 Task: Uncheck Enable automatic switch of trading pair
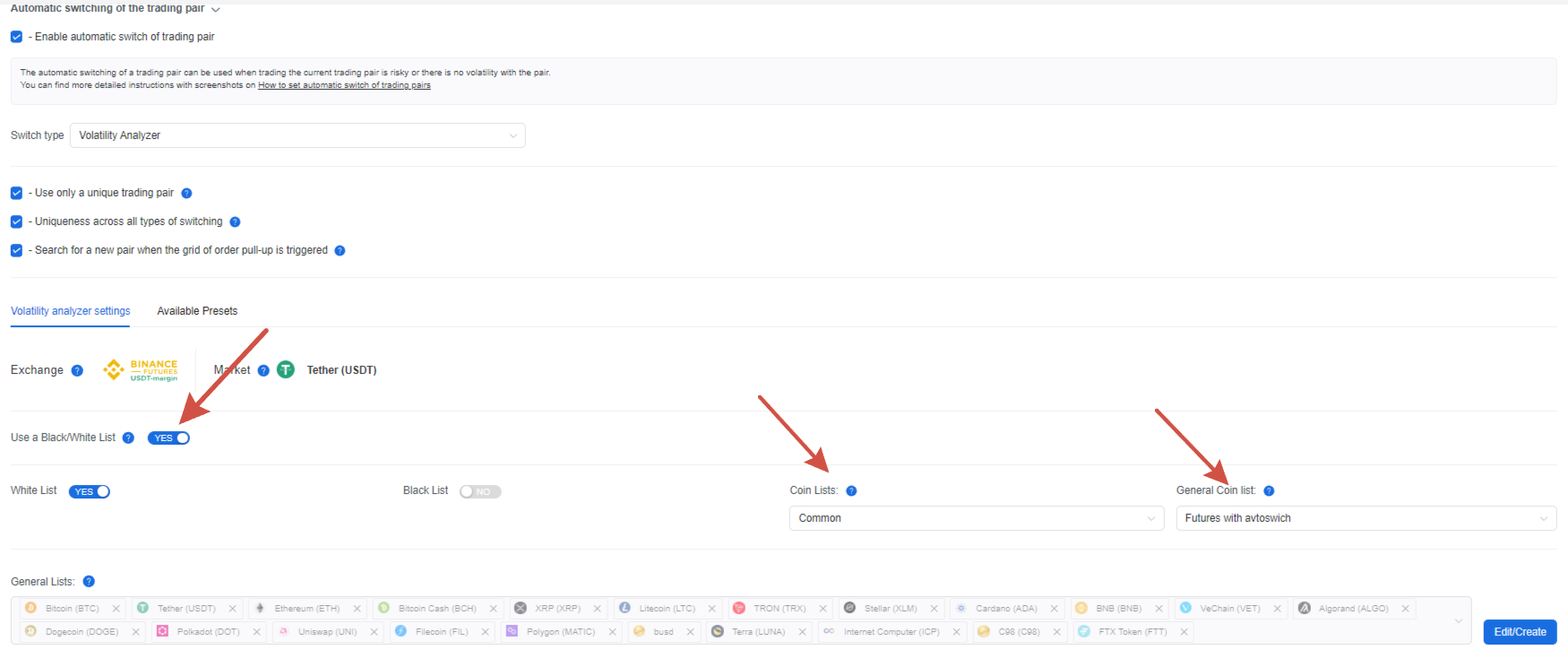click(x=16, y=37)
